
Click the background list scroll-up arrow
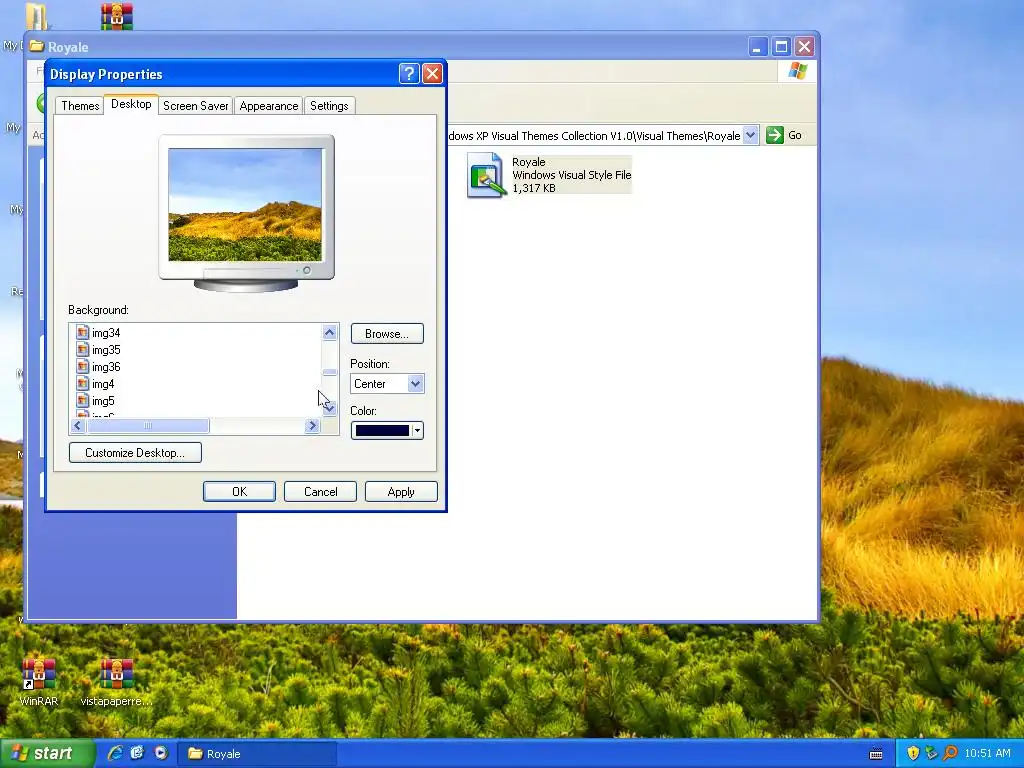[329, 333]
